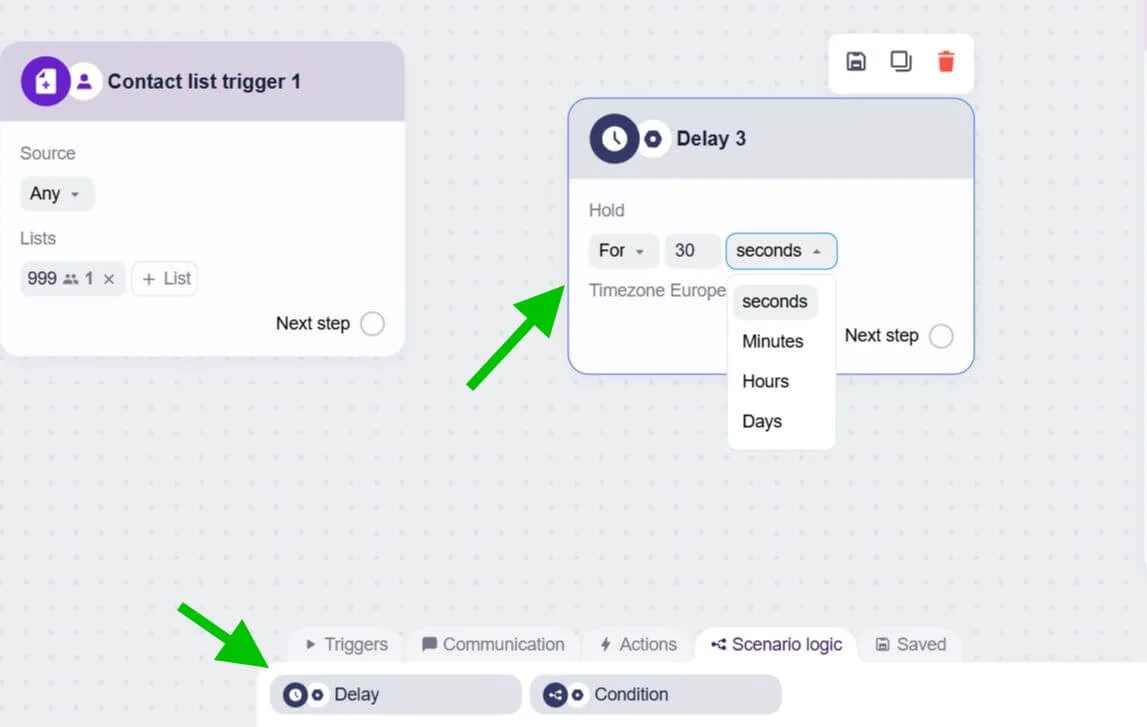Add a list with + List button

165,279
